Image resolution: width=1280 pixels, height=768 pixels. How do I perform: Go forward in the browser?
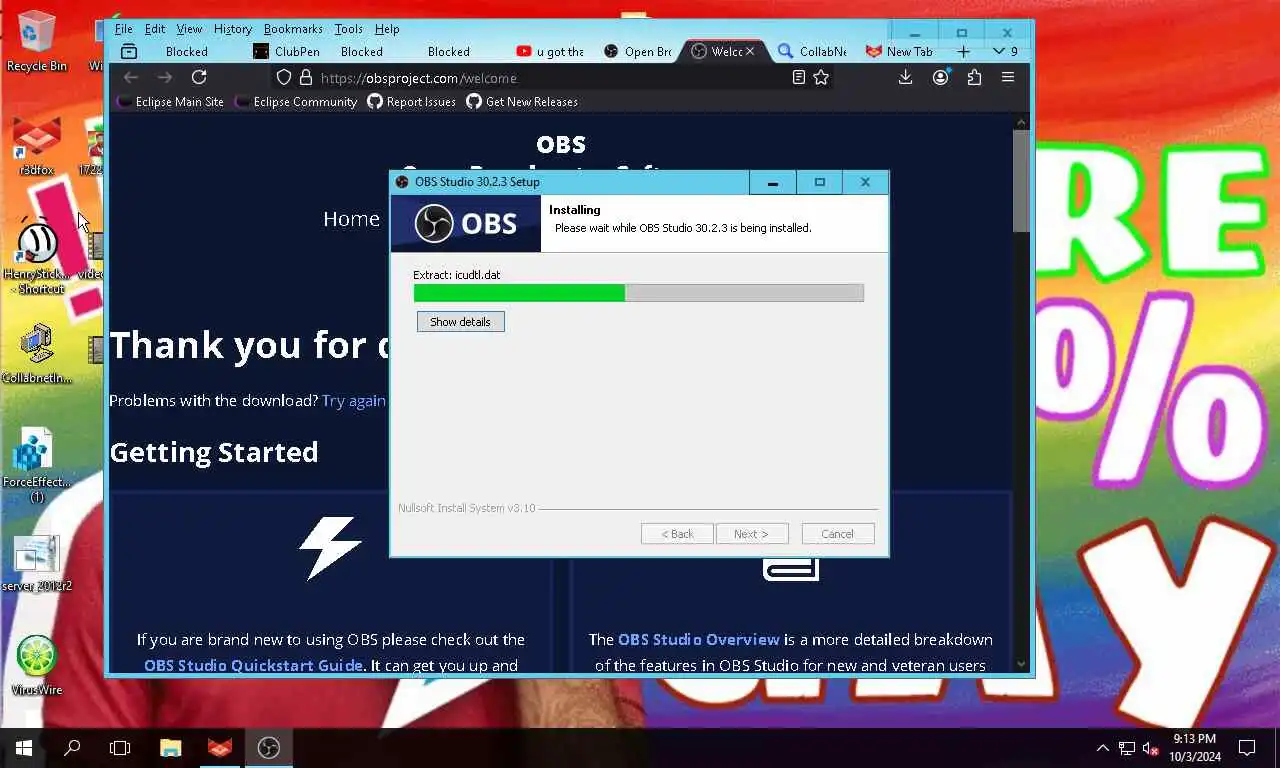click(165, 77)
